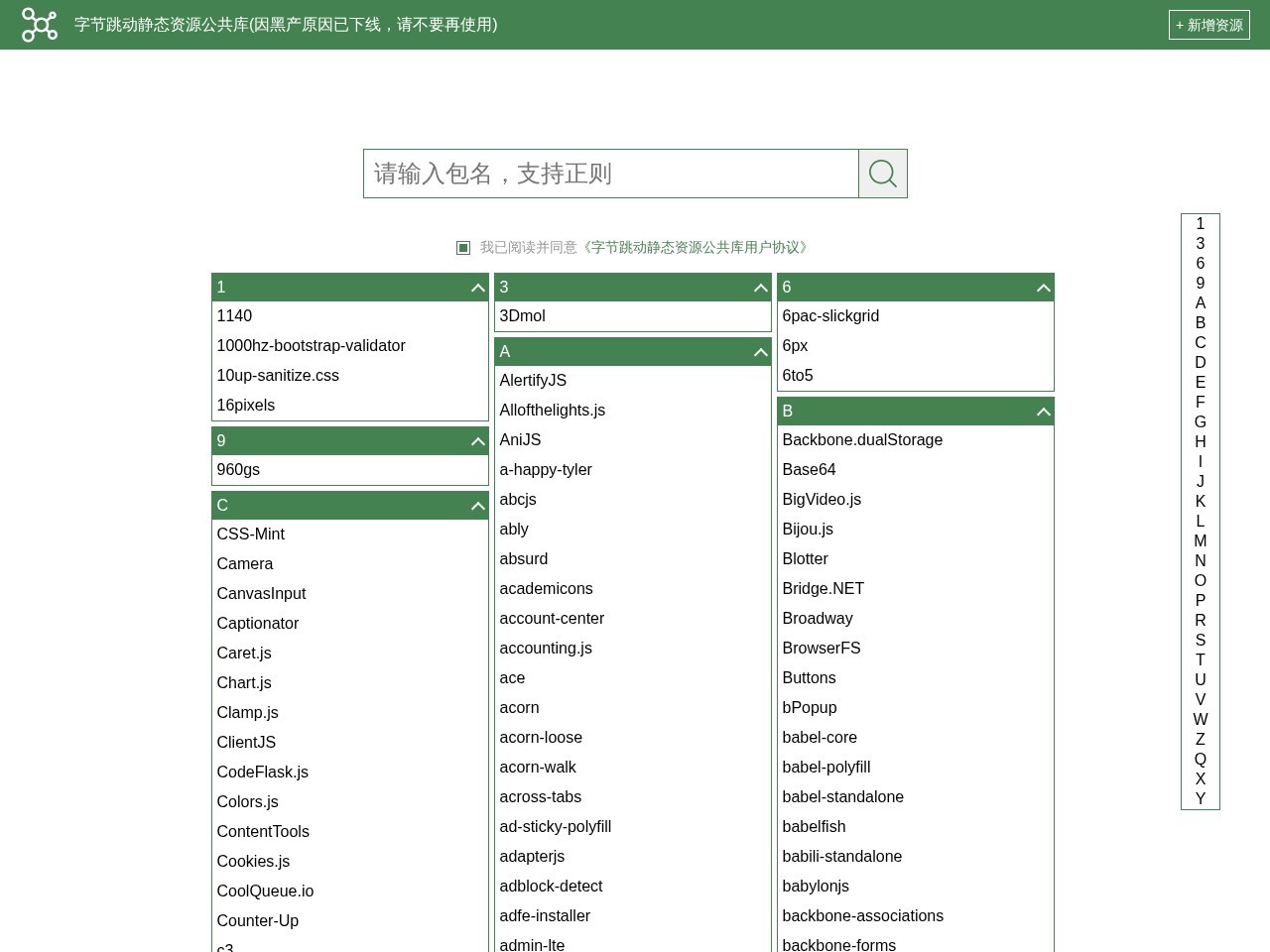Image resolution: width=1270 pixels, height=952 pixels.
Task: Toggle the user agreement checkbox
Action: click(463, 248)
